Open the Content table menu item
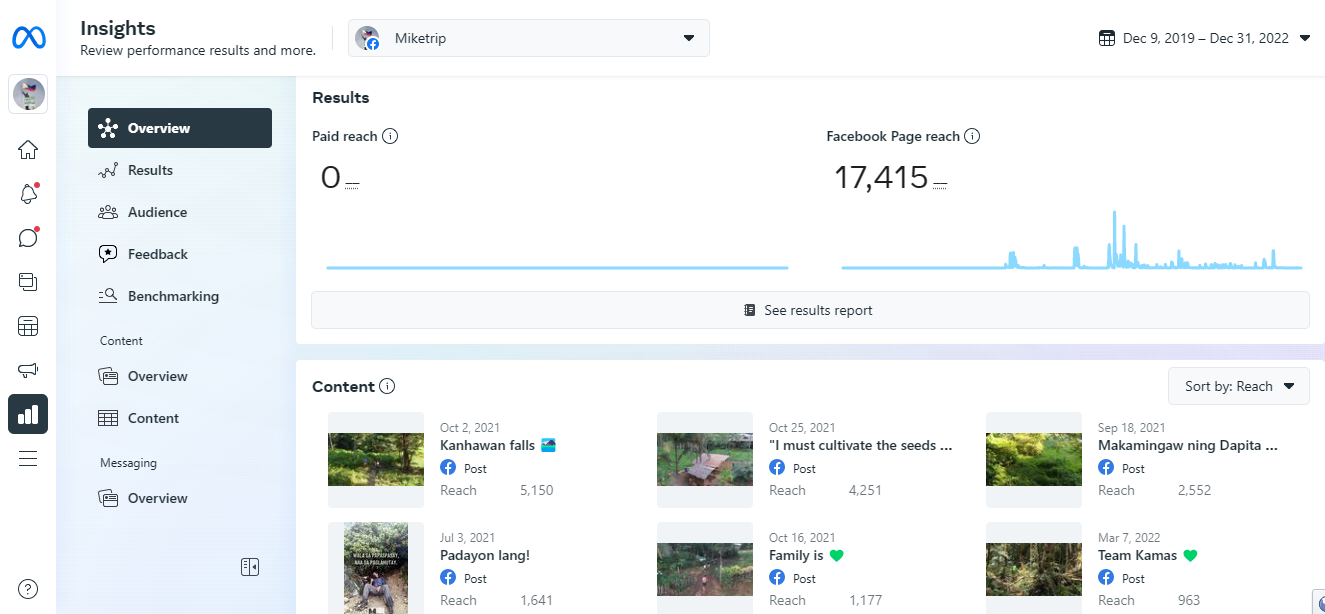Screen dimensions: 1325x614 180,418
